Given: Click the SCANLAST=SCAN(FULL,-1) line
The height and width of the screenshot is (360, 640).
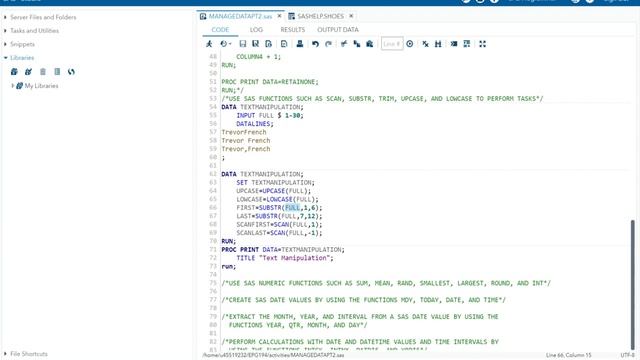Looking at the screenshot, I should click(279, 233).
